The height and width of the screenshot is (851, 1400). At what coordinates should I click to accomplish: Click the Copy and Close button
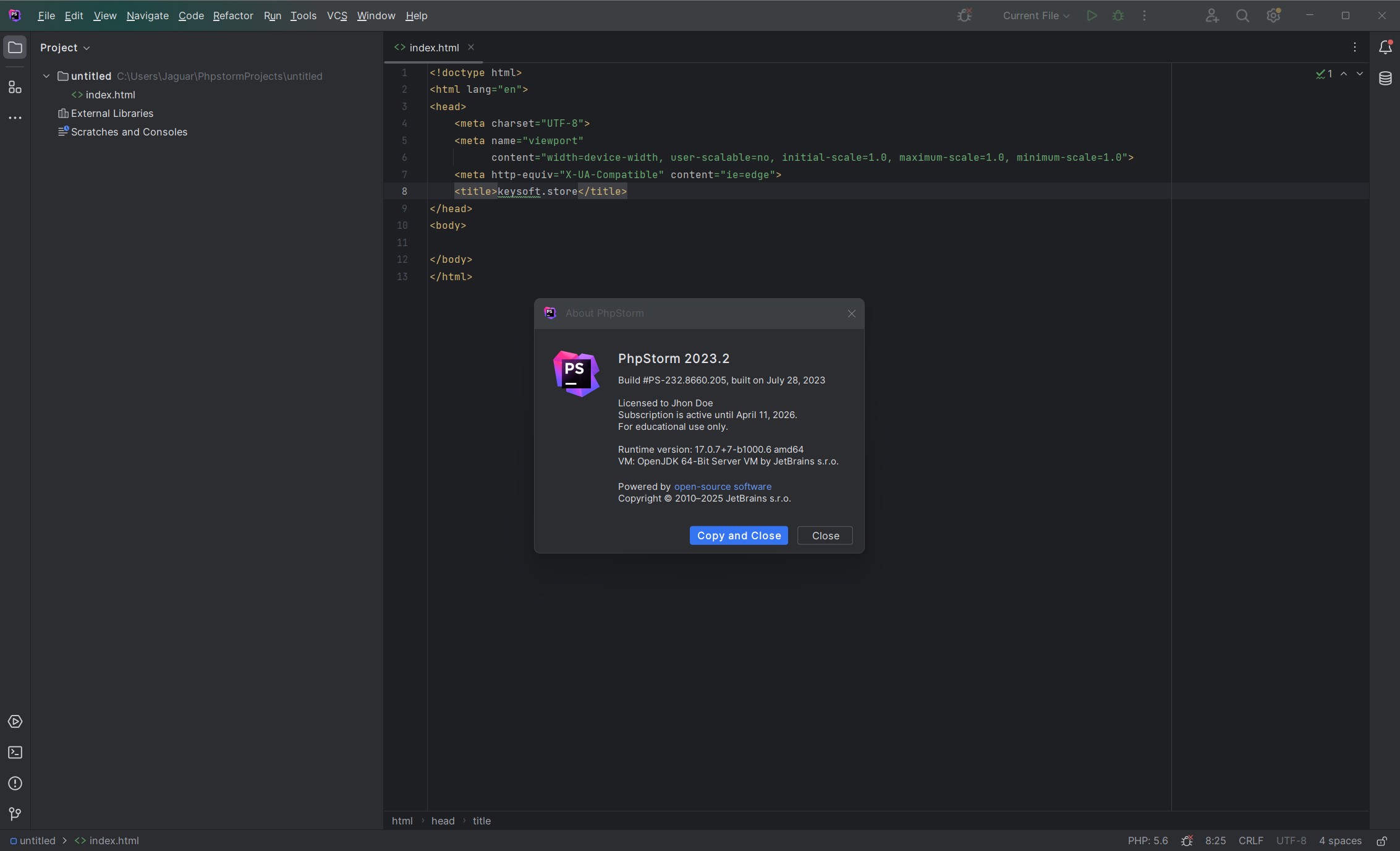[x=739, y=536]
